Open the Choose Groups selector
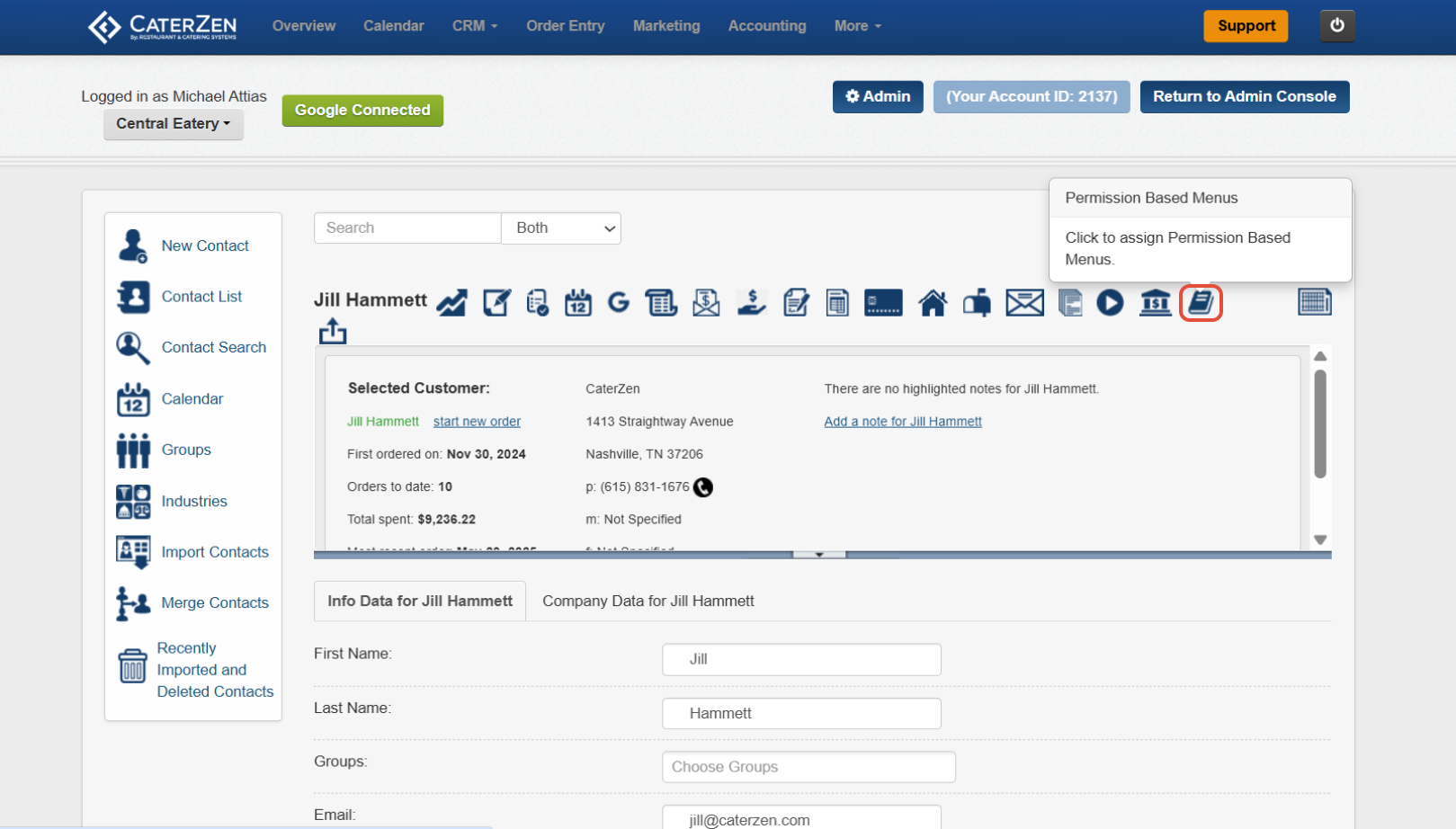The width and height of the screenshot is (1456, 829). (x=808, y=767)
